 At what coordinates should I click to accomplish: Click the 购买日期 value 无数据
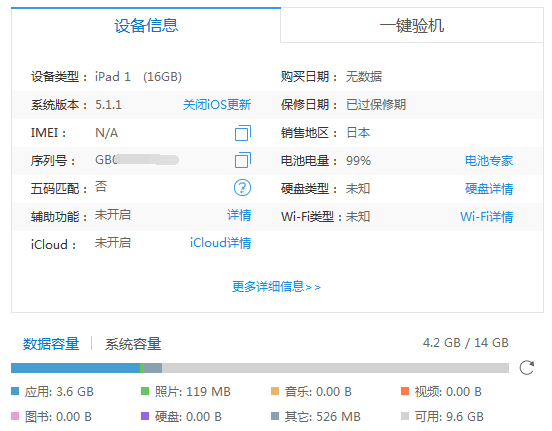click(364, 76)
